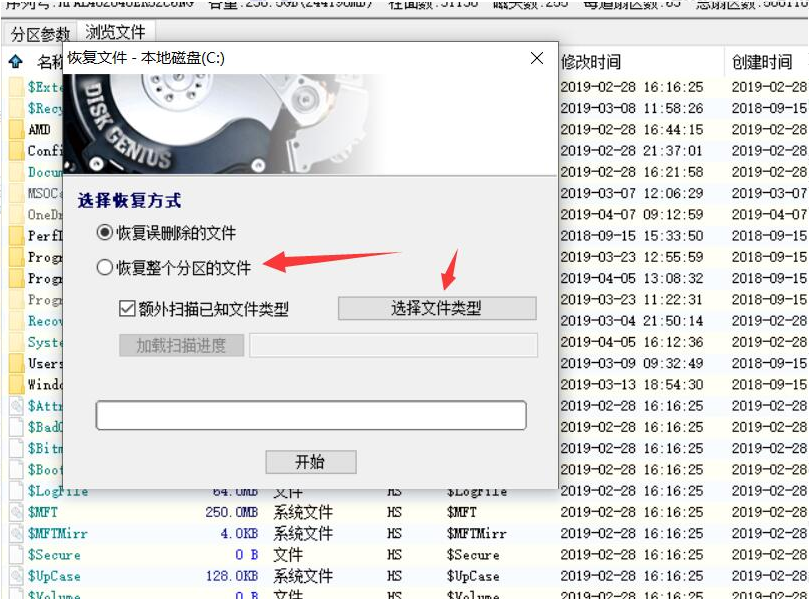
Task: Click modified time 2019-03-23 11:22:31
Action: 632,299
